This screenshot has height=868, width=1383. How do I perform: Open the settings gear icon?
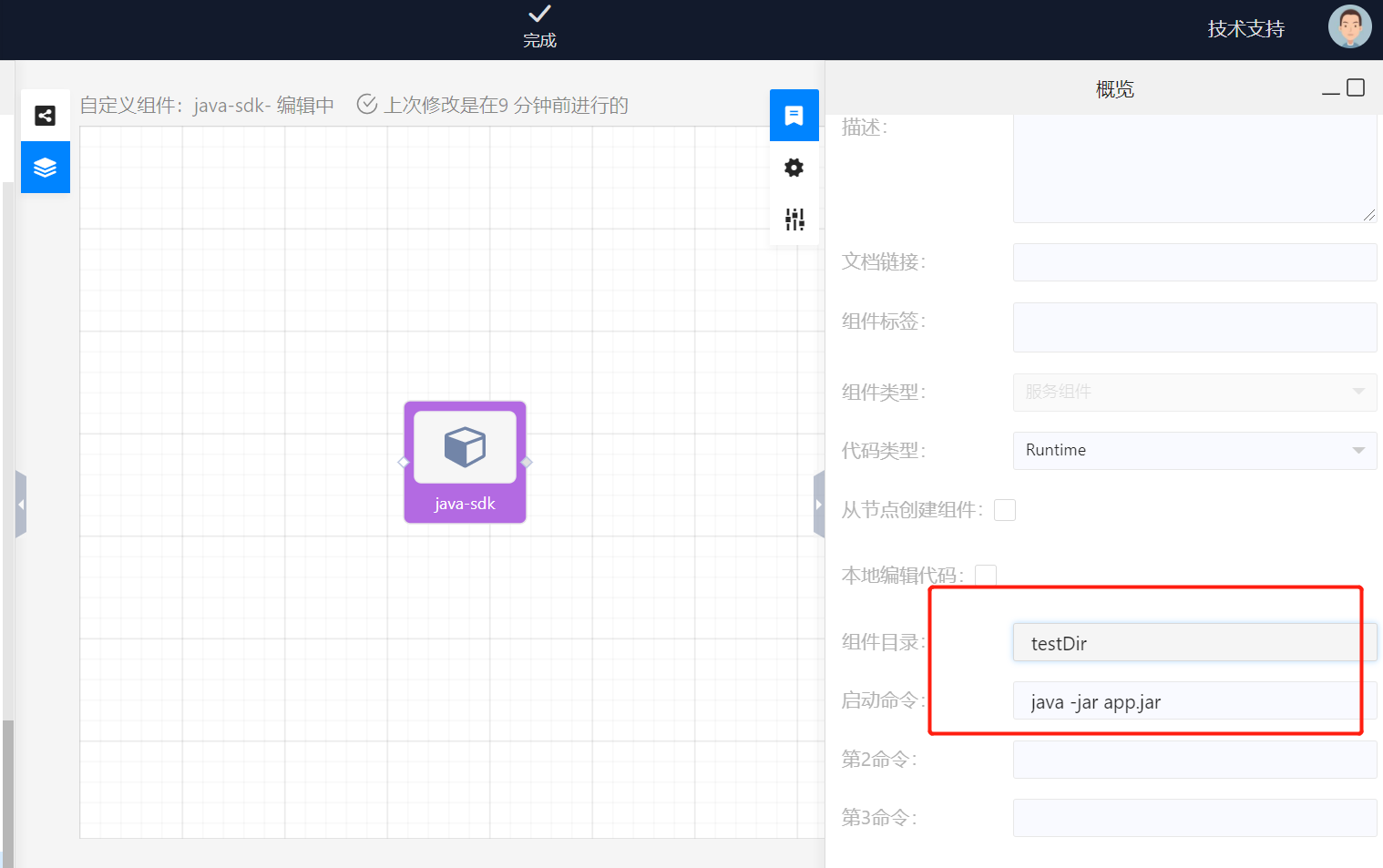pos(794,168)
